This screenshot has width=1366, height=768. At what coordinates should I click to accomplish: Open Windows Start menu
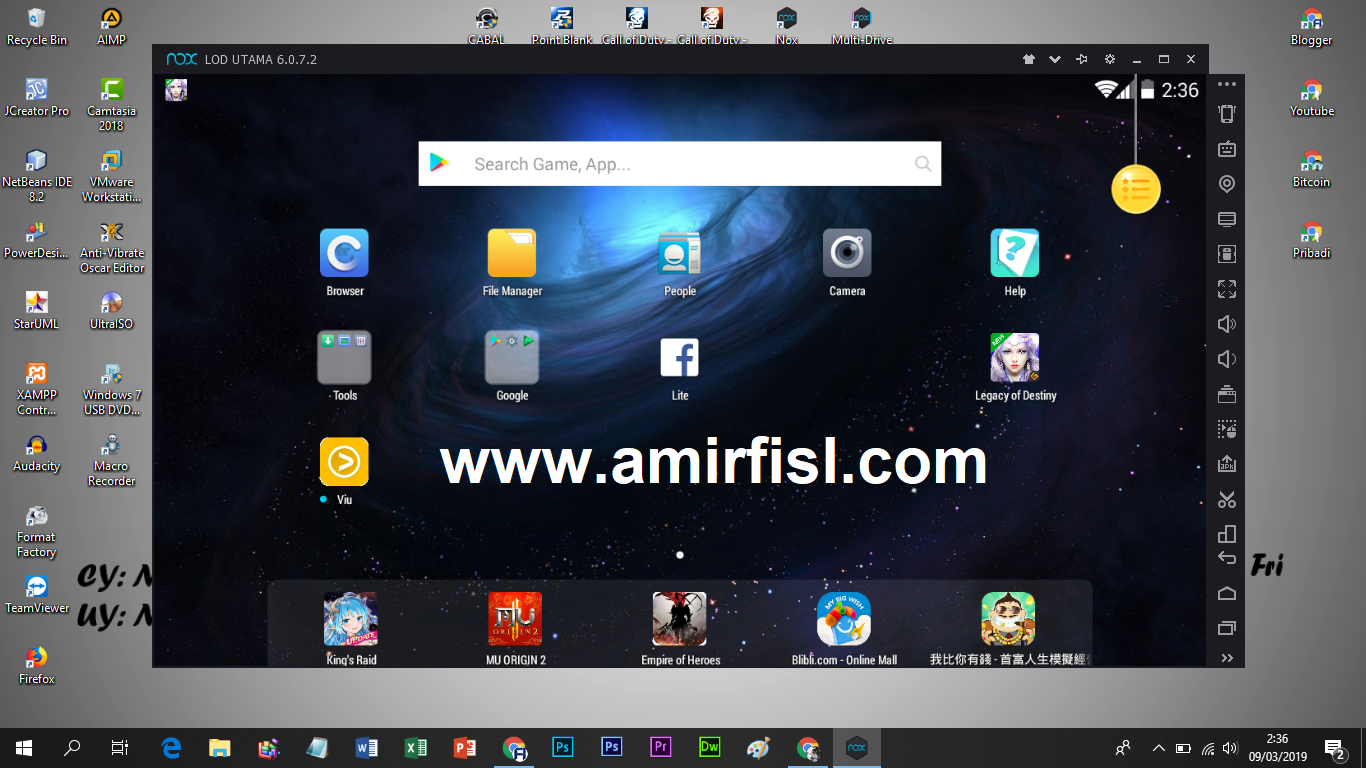point(24,748)
